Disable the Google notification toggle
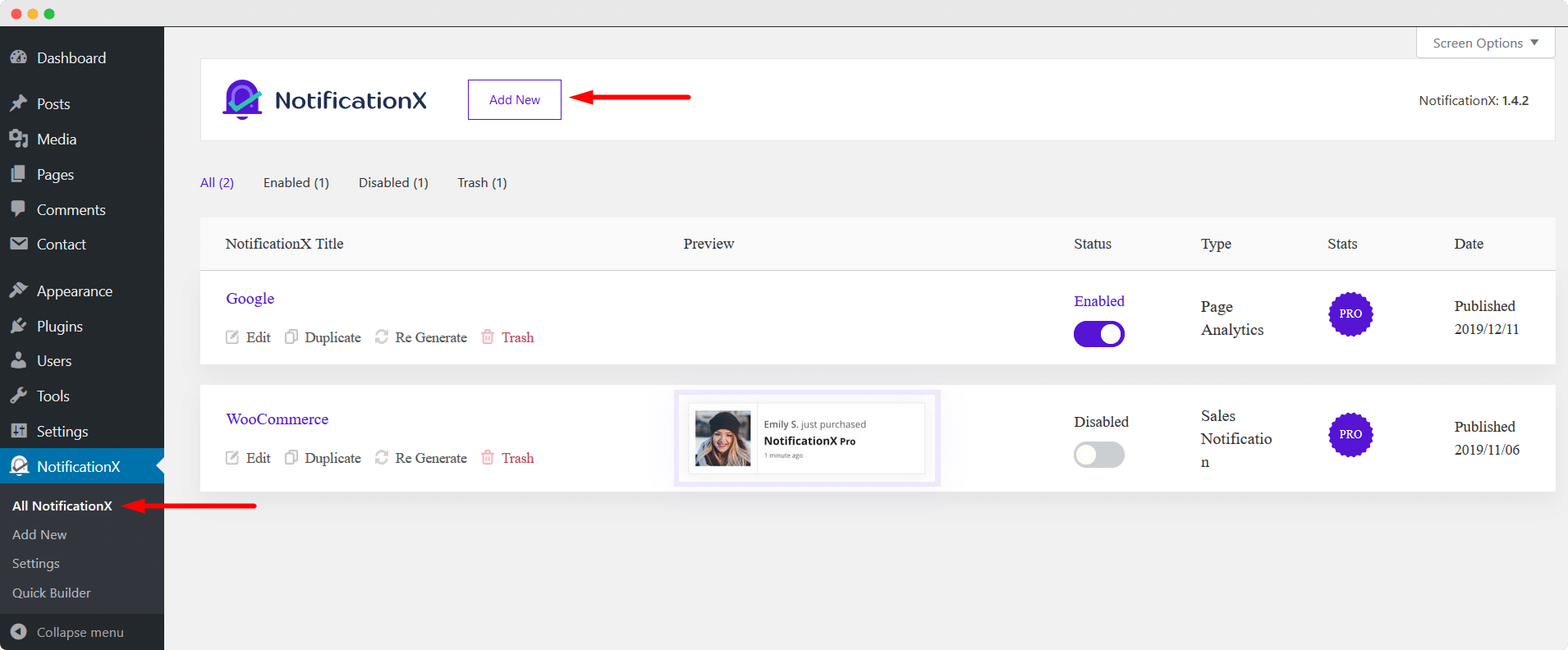 point(1098,334)
